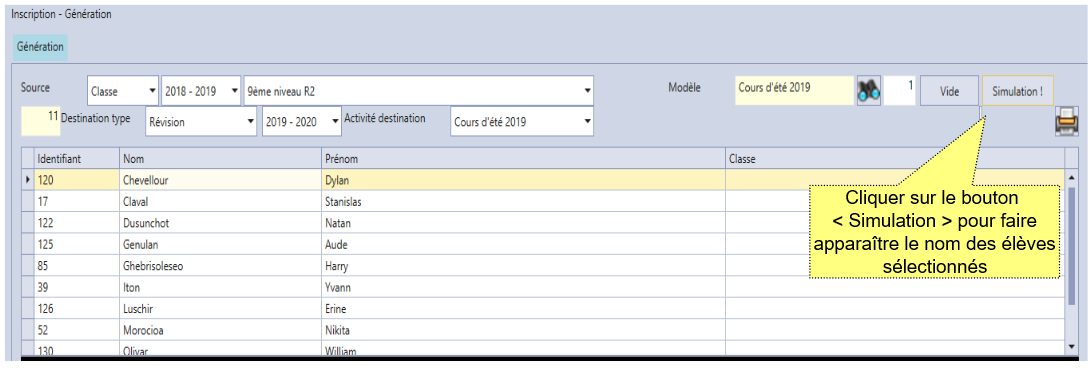Click the printer icon
The width and height of the screenshot is (1091, 368).
[x=1067, y=121]
